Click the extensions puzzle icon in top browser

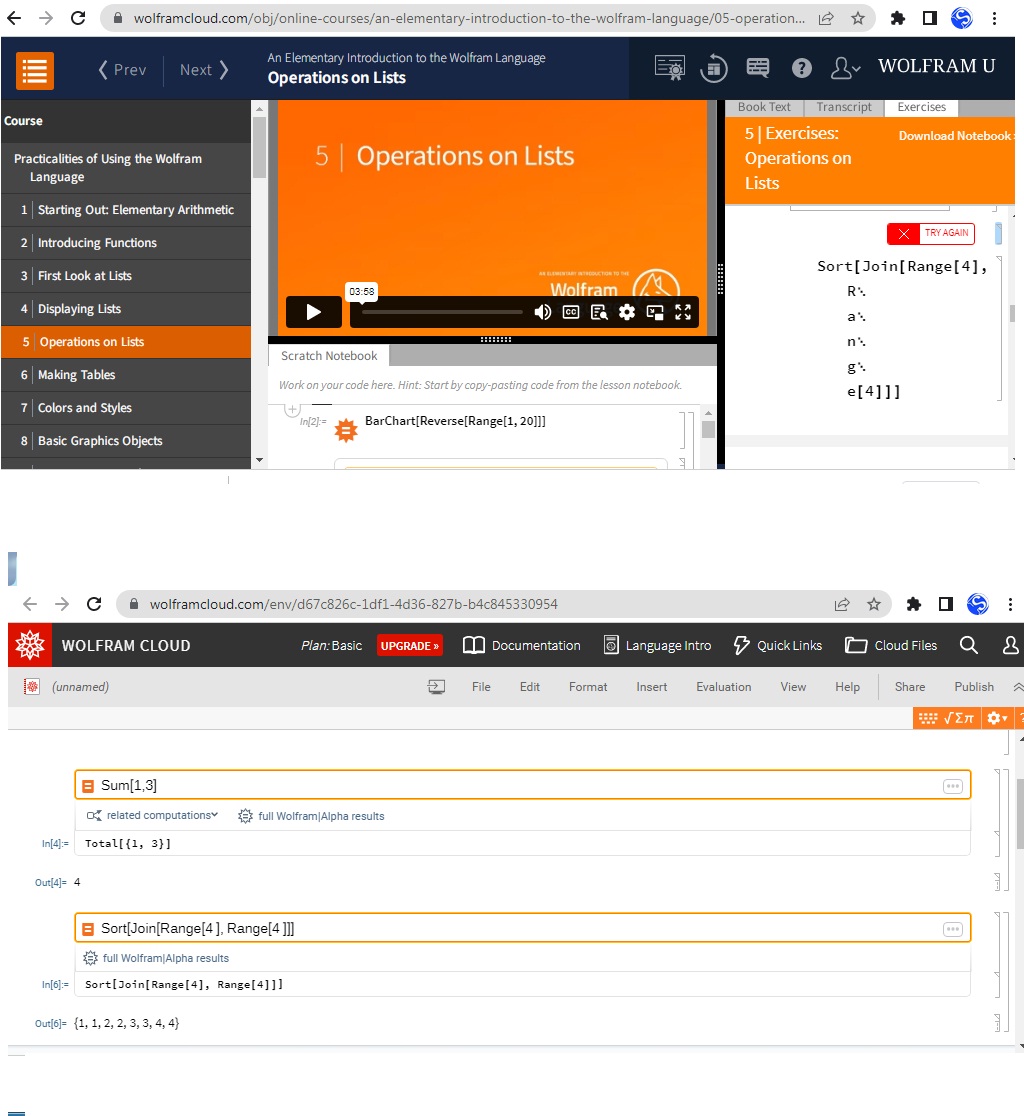pos(898,19)
